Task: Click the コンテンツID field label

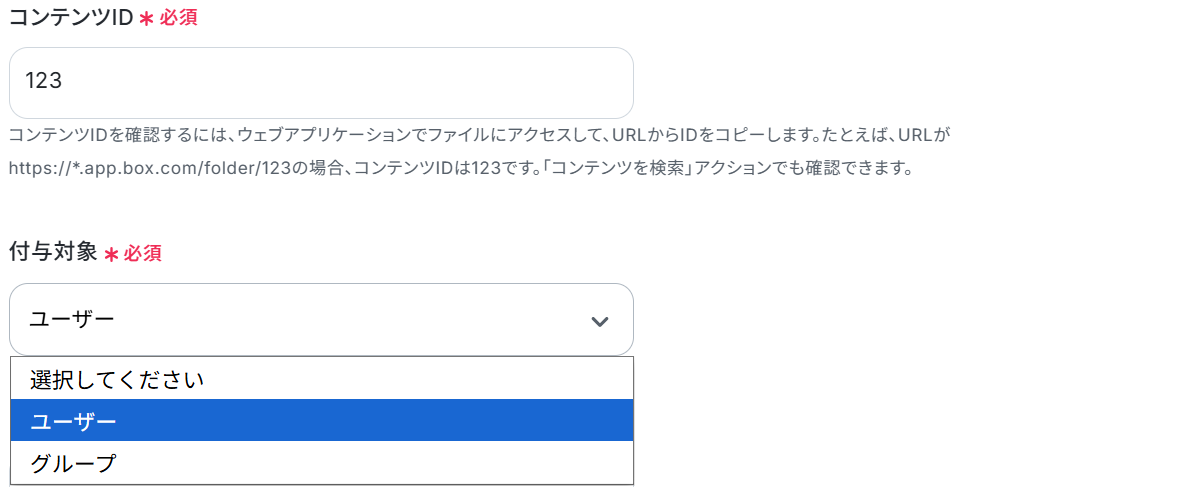Action: click(x=71, y=18)
